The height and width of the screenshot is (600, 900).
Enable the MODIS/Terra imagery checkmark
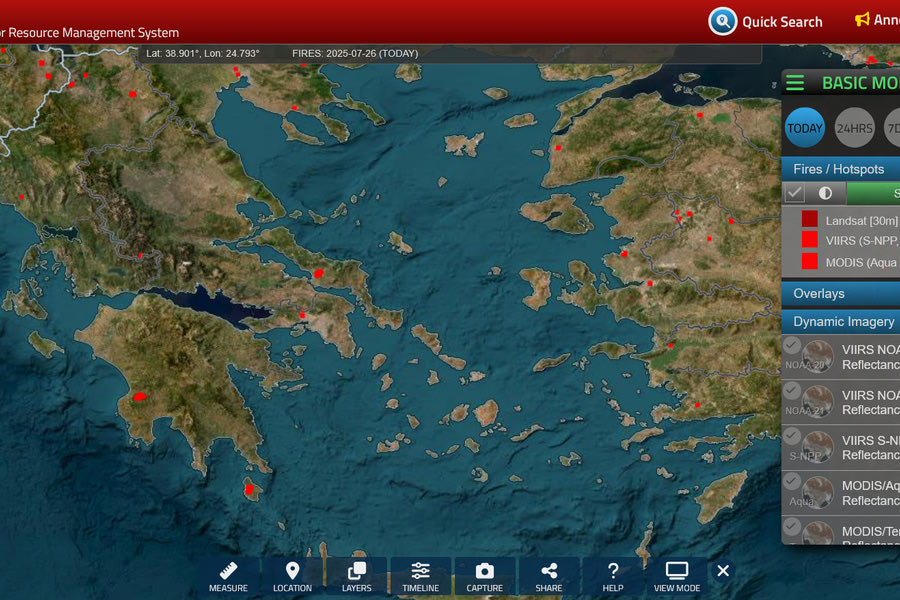tap(792, 525)
